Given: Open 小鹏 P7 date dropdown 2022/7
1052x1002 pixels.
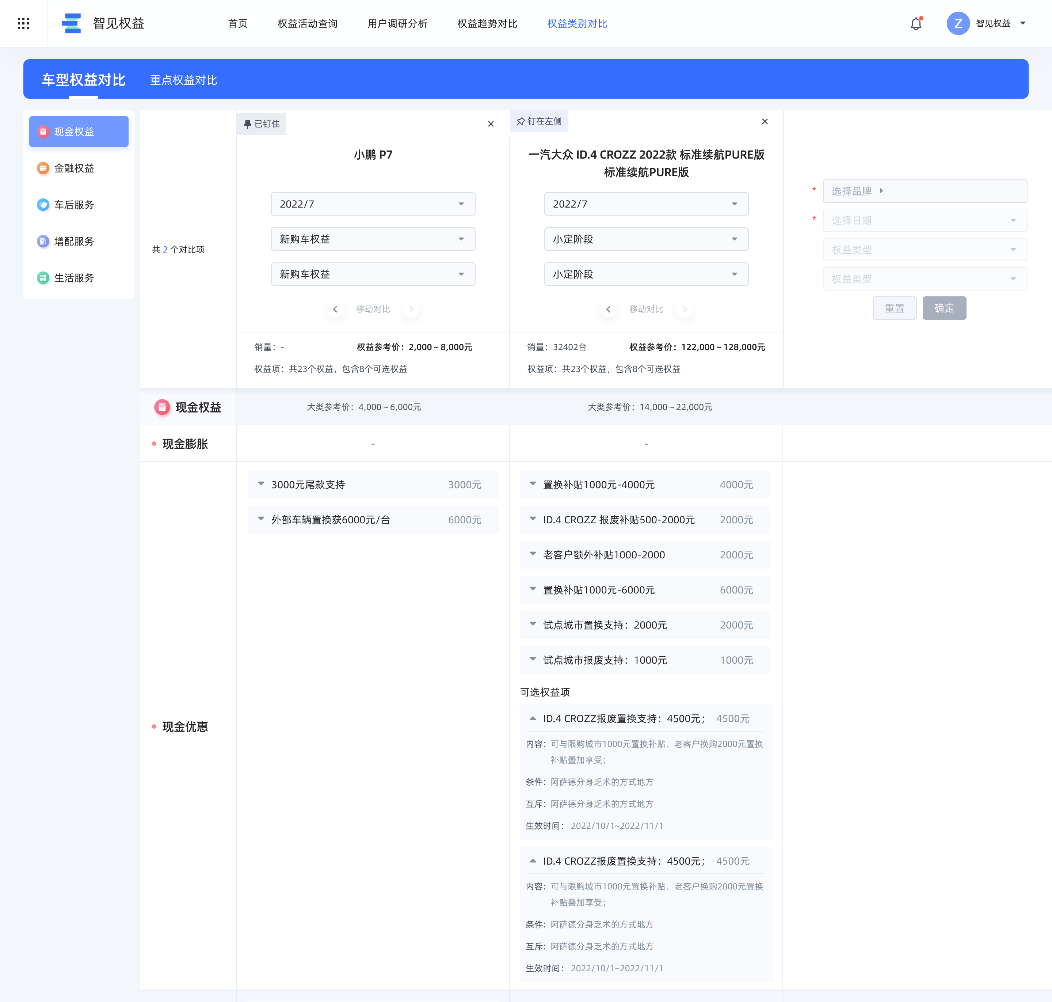Looking at the screenshot, I should 373,204.
